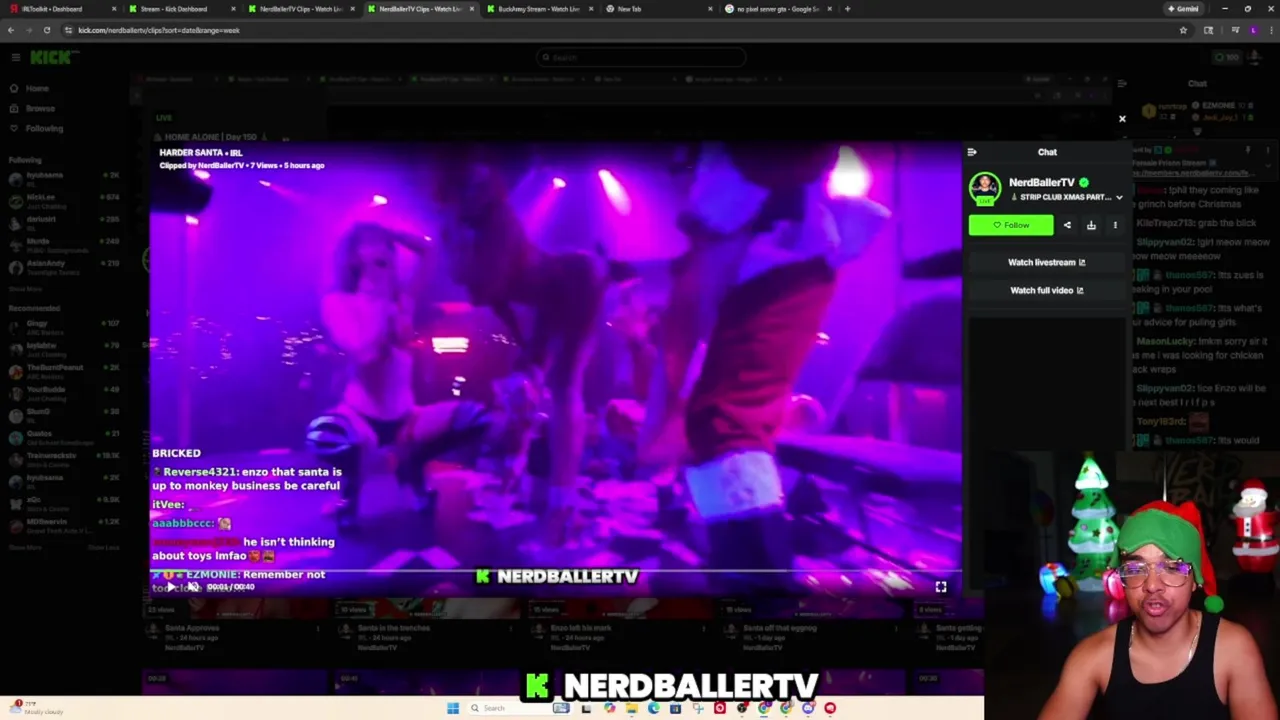Switch to the BuduArmy Stream tab
1280x720 pixels.
click(538, 9)
